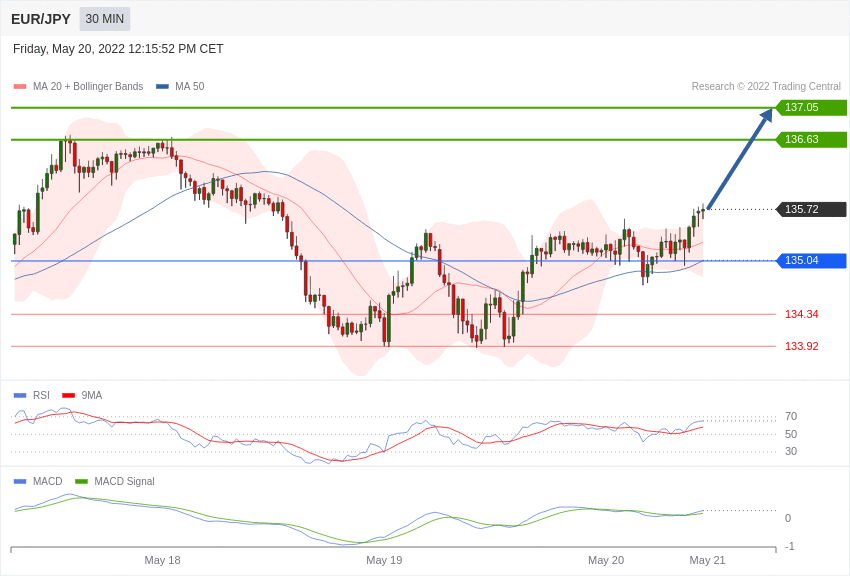
Task: Click the 135.04 pivot price tag
Action: tap(812, 261)
